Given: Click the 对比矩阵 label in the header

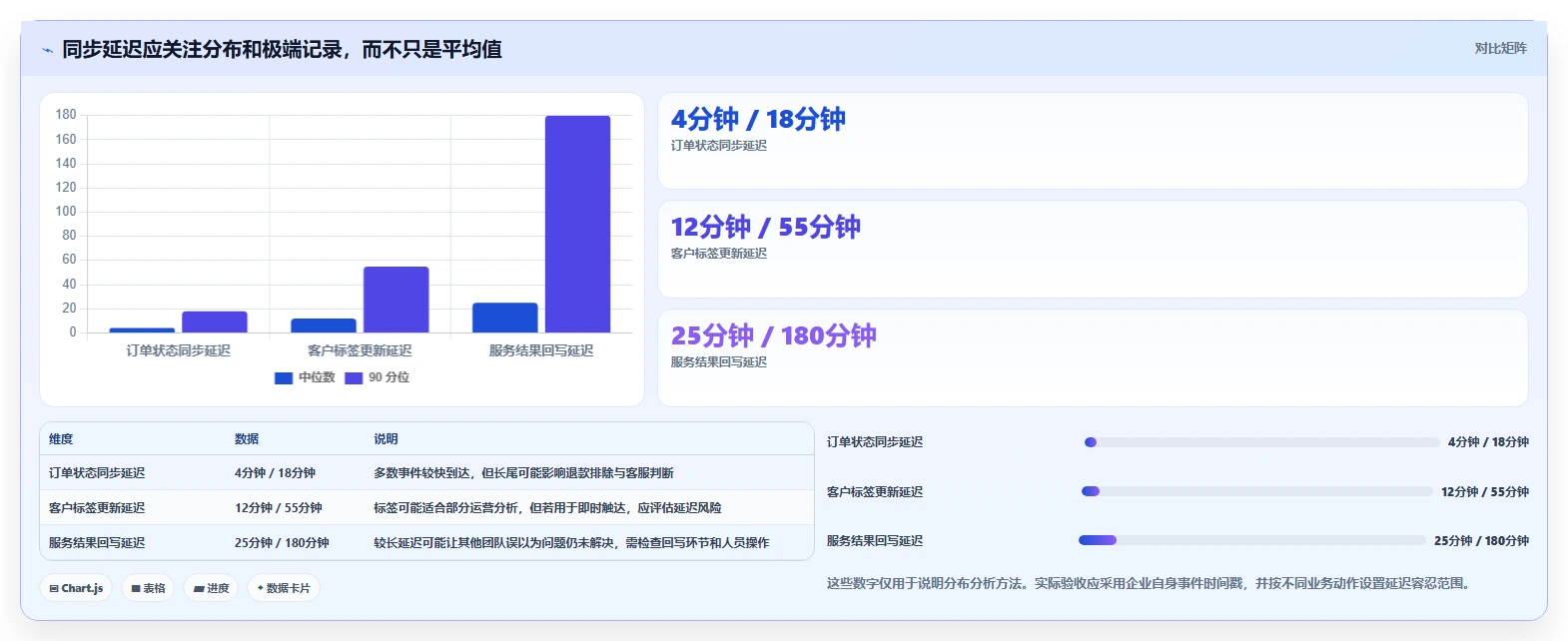Looking at the screenshot, I should tap(1500, 48).
